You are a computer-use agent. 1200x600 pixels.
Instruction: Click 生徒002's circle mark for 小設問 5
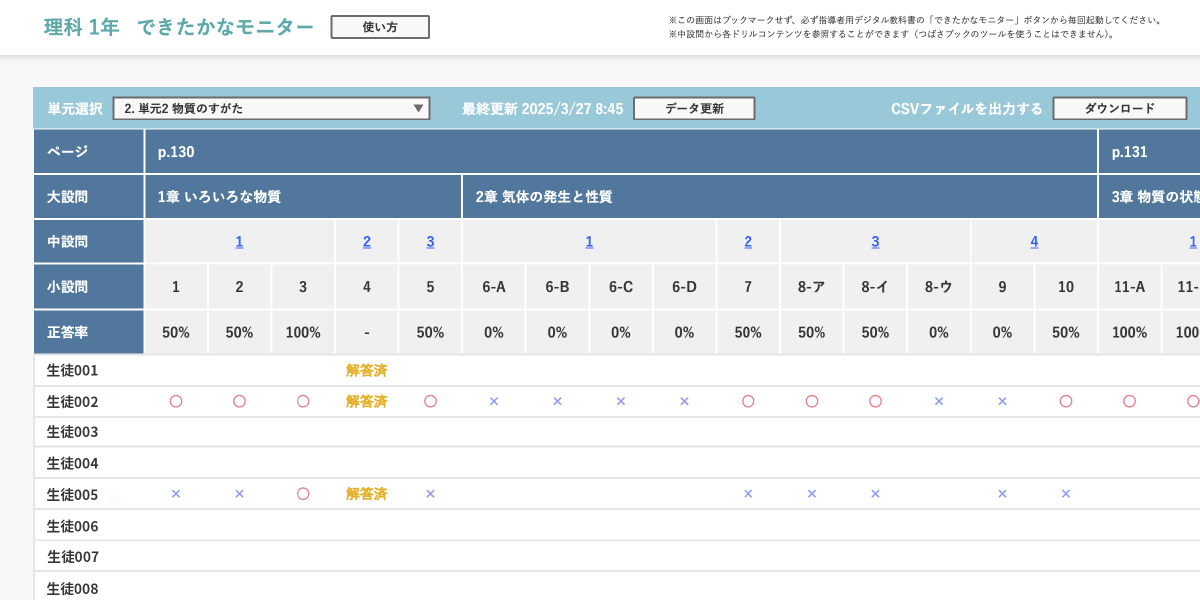(x=430, y=401)
